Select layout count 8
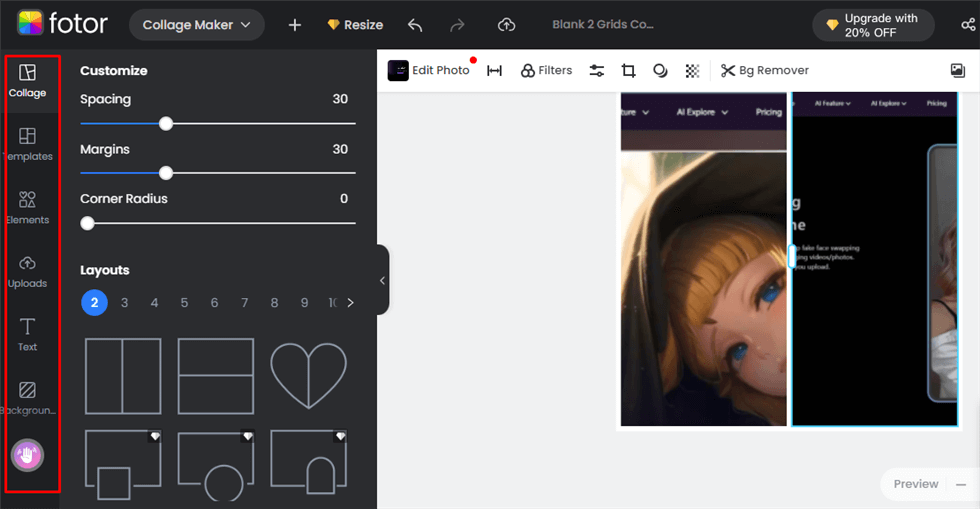Viewport: 980px width, 509px height. point(274,303)
